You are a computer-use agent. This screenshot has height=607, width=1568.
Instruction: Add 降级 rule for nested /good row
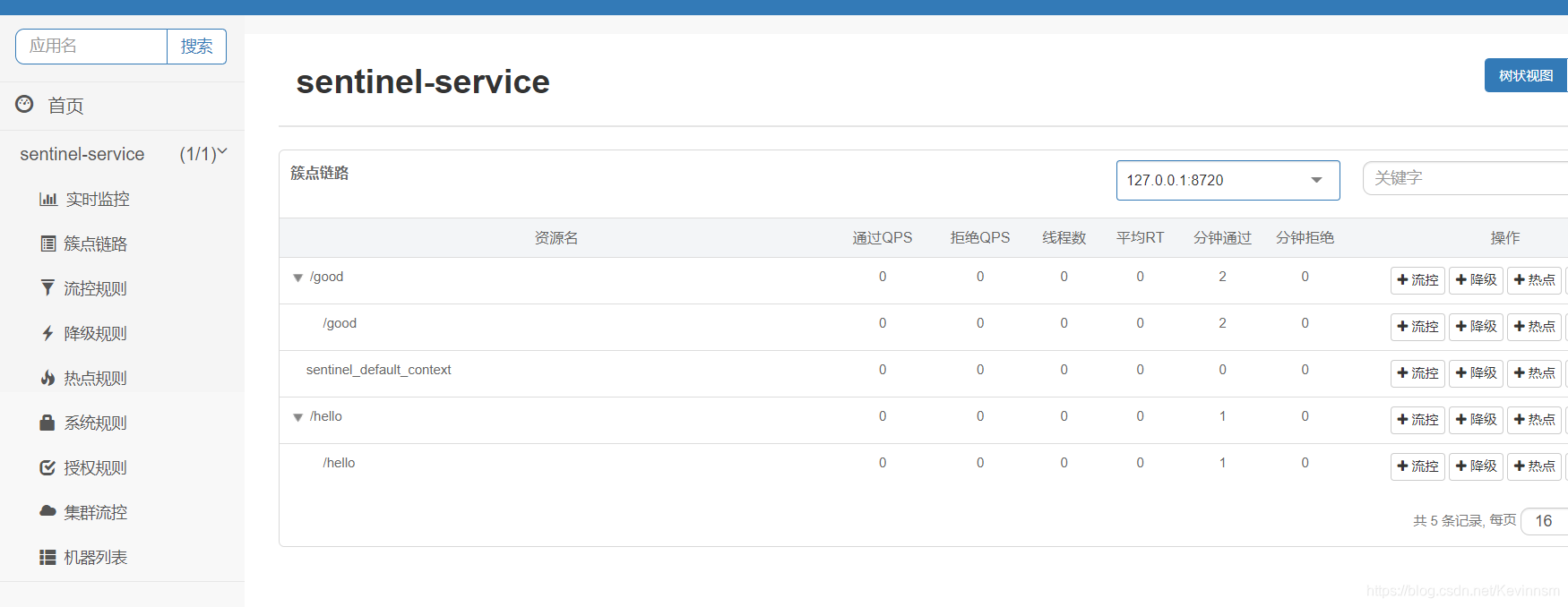point(1476,327)
